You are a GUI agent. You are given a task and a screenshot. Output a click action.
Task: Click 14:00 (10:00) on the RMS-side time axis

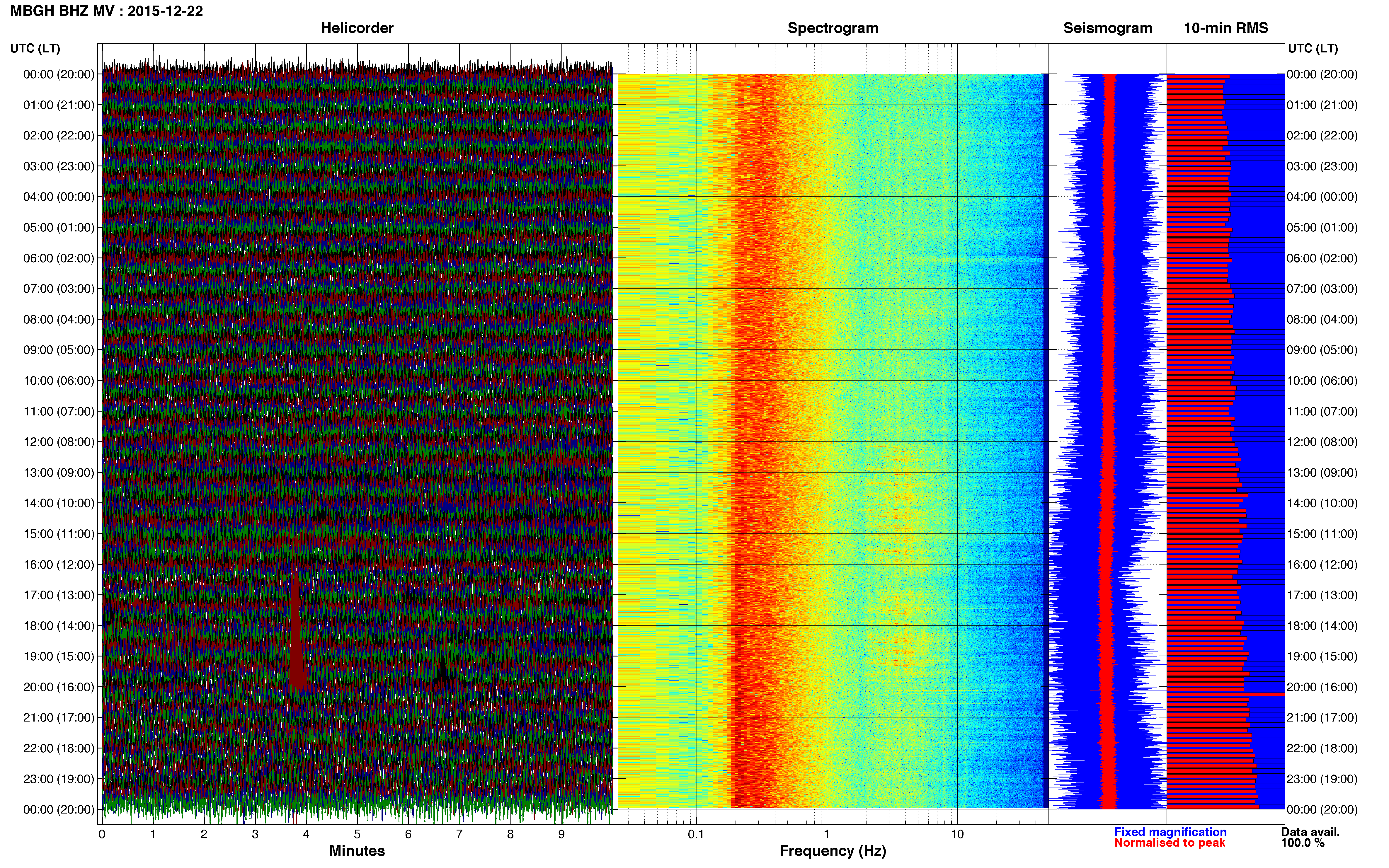[1322, 503]
